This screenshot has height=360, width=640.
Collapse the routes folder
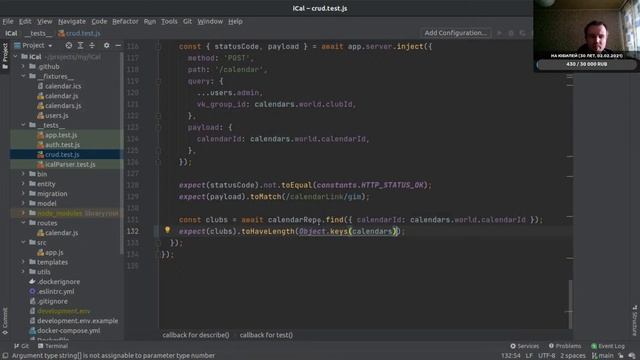(23, 223)
